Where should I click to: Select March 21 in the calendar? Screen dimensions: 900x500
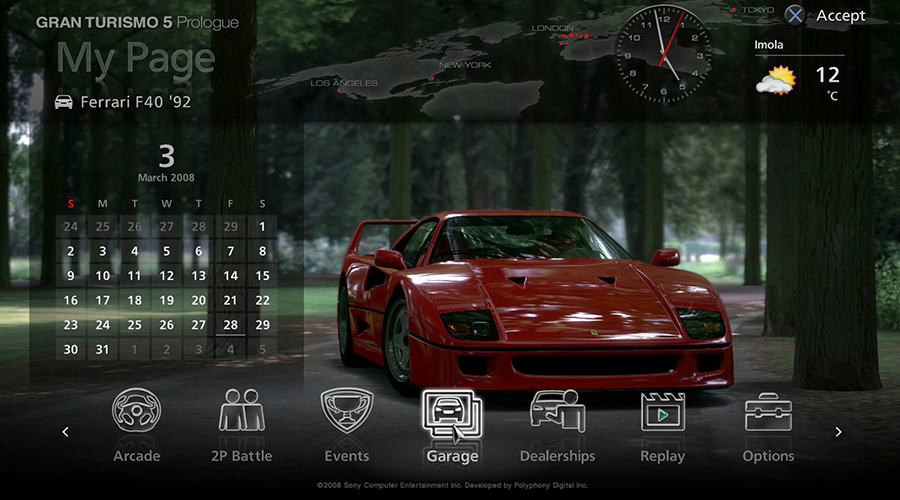(x=230, y=301)
